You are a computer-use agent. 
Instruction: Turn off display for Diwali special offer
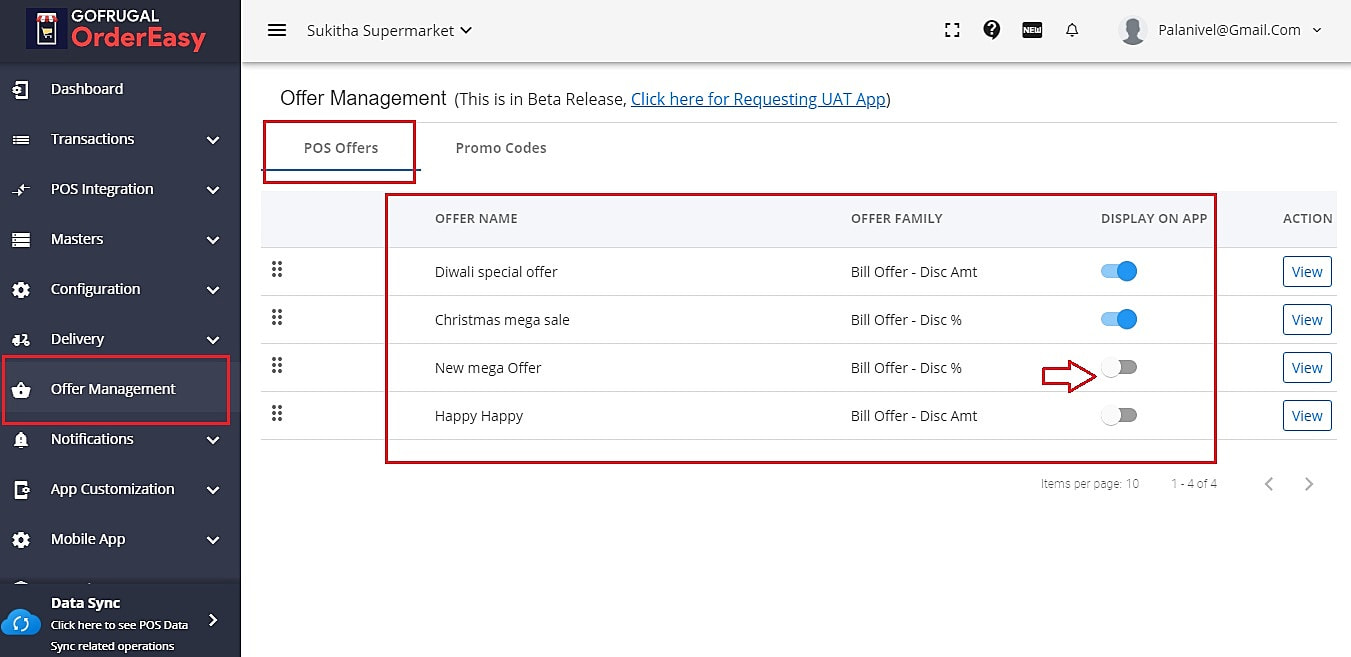(x=1119, y=271)
